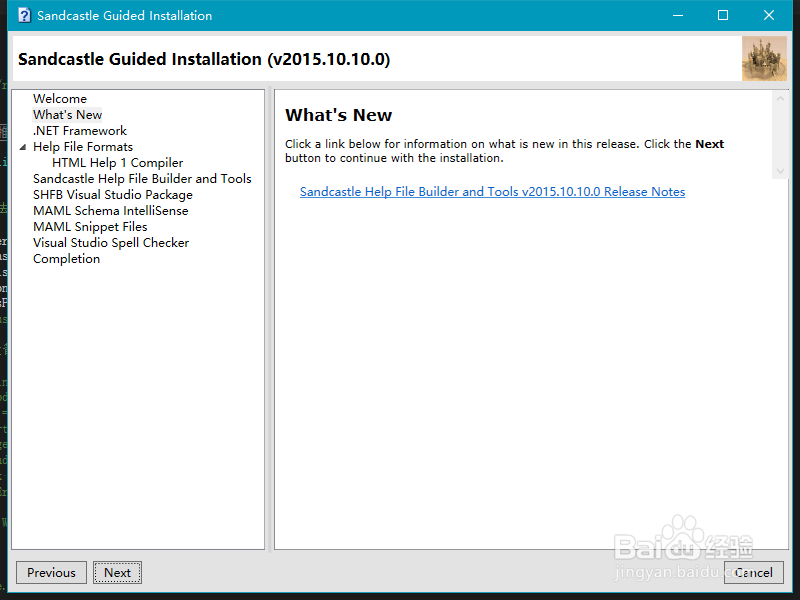Select the Help File Formats entry
Image resolution: width=800 pixels, height=600 pixels.
pos(83,147)
